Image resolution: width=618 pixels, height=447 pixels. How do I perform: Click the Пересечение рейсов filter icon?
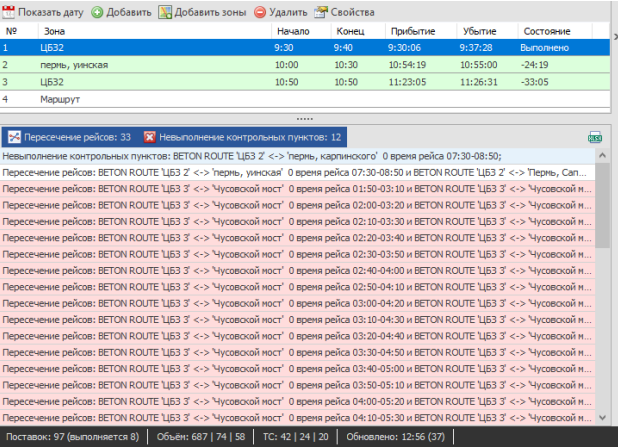point(15,136)
